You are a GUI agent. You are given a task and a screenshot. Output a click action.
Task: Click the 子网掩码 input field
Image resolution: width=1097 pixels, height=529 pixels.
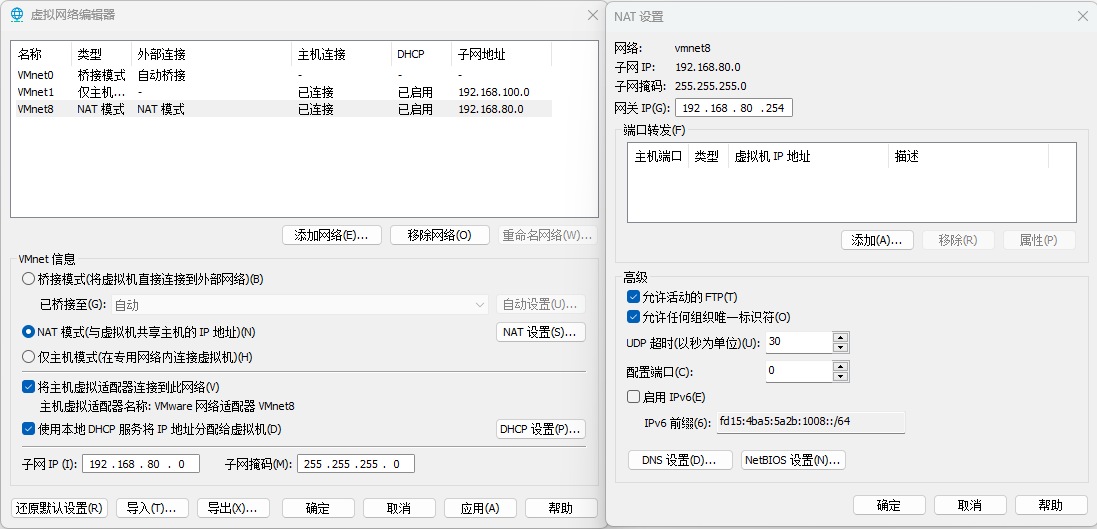(x=355, y=464)
